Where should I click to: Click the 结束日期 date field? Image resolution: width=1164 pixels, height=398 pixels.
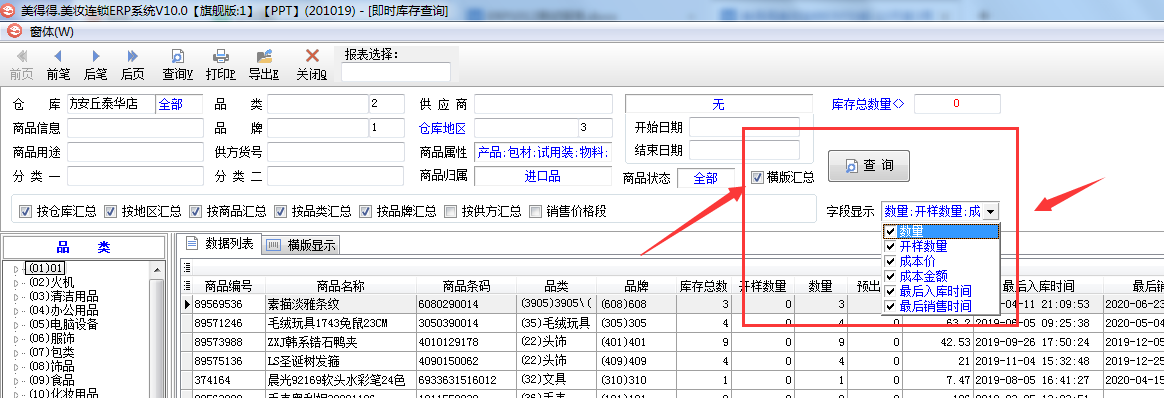[745, 151]
